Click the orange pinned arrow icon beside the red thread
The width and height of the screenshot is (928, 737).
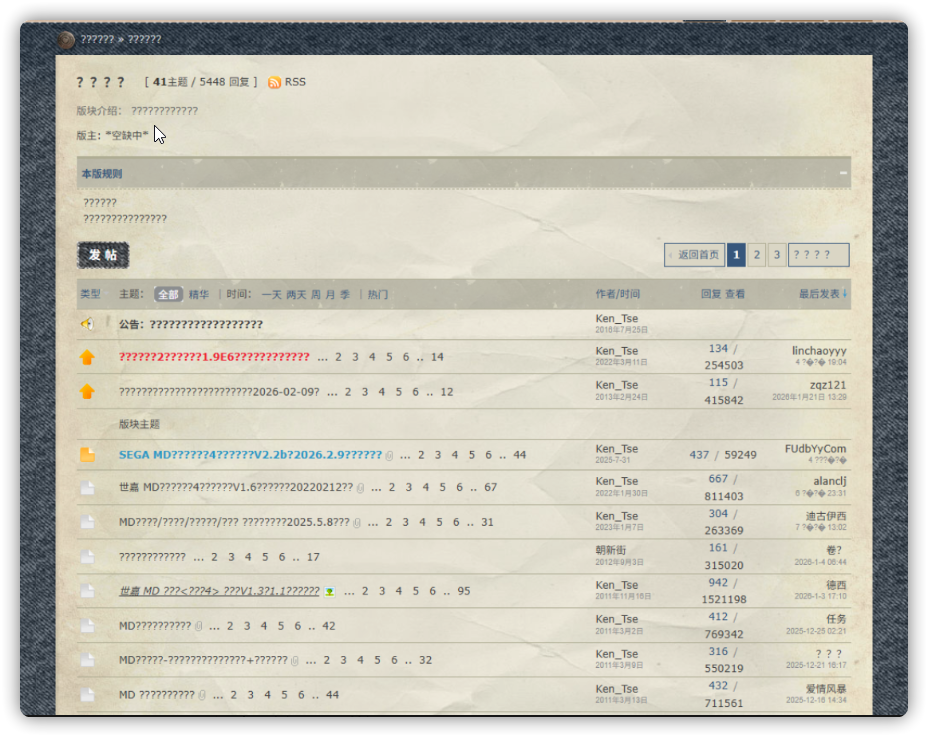tap(87, 357)
